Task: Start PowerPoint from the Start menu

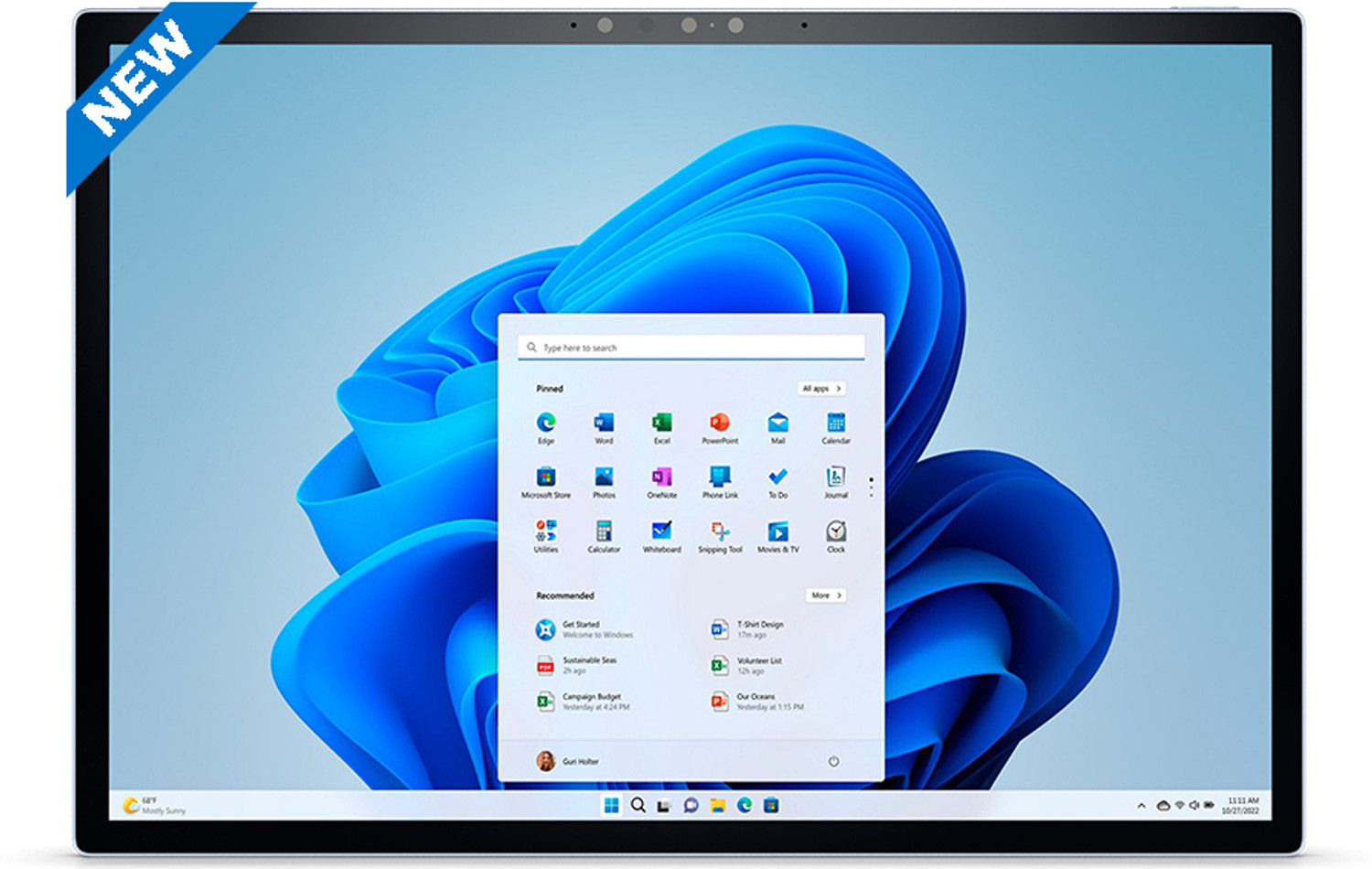Action: pos(720,424)
